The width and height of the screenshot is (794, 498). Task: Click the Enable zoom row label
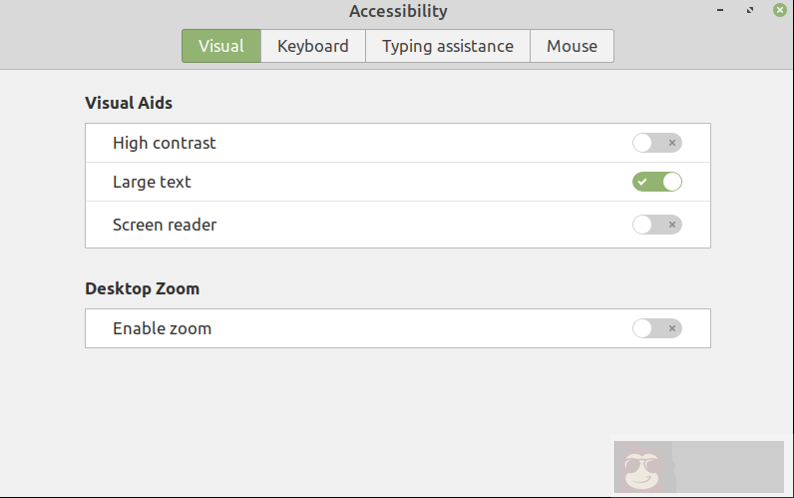(x=162, y=329)
